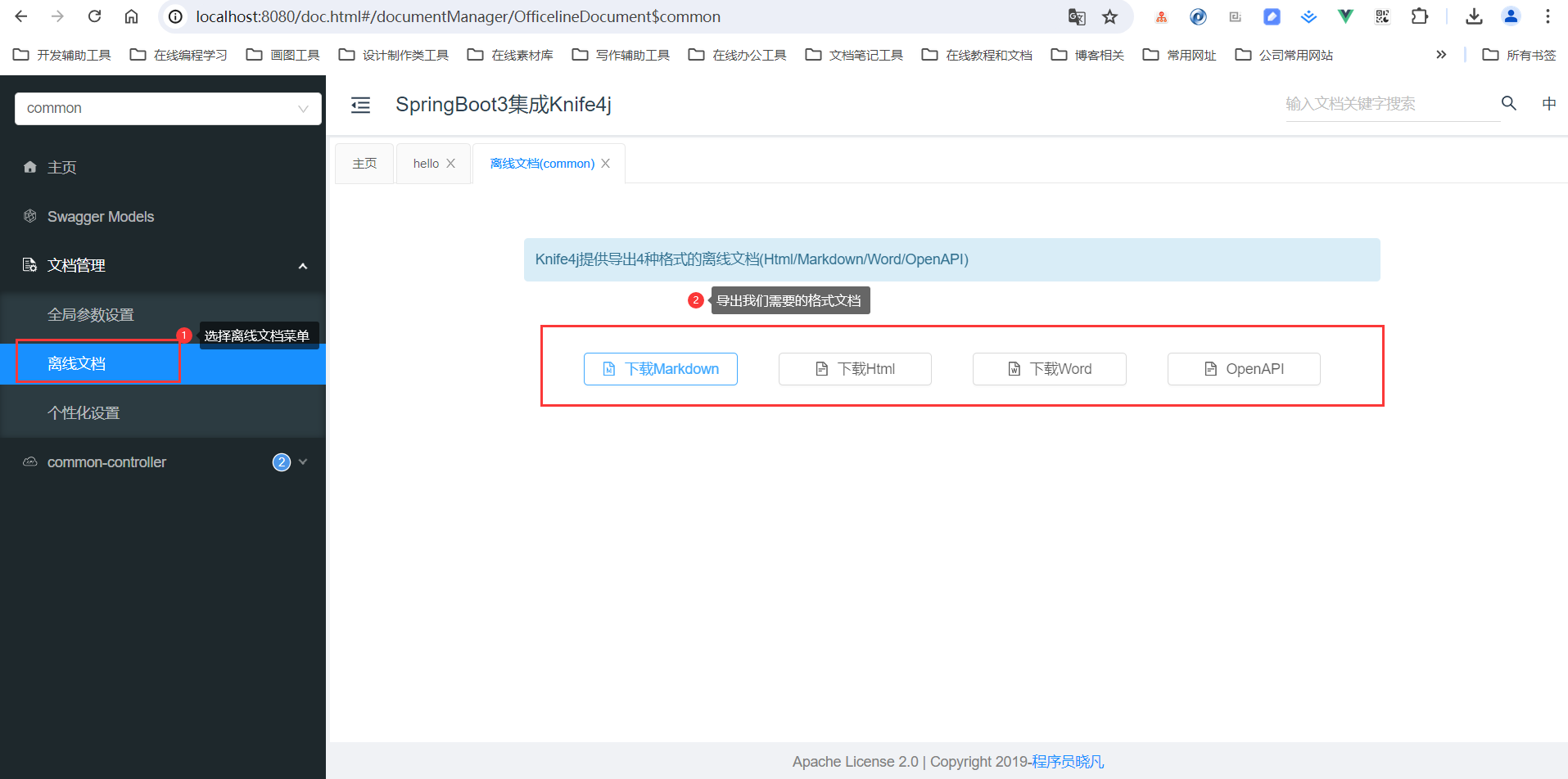Screen dimensions: 1568x779
Task: Open the 博客相关 bookmark folder
Action: pos(1087,55)
